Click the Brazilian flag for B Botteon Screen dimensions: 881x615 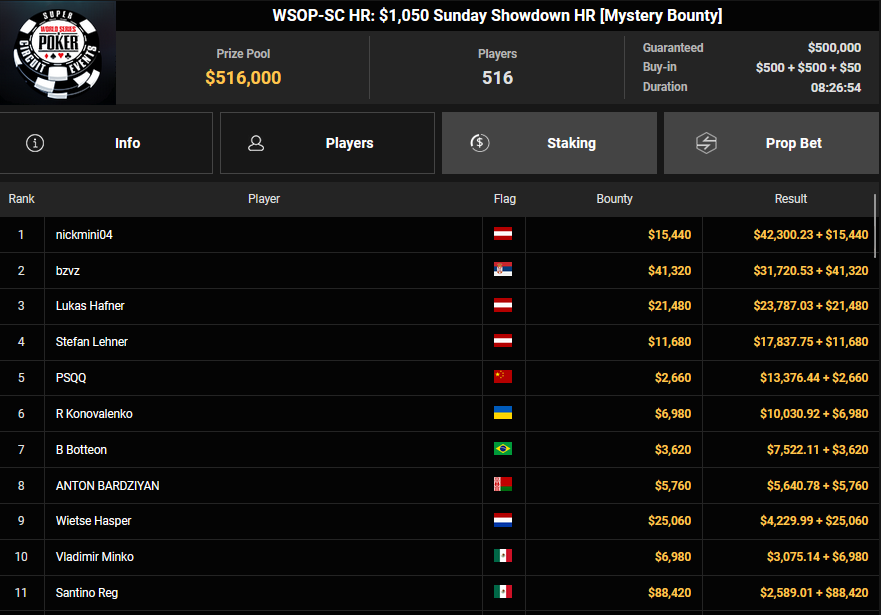tap(503, 450)
